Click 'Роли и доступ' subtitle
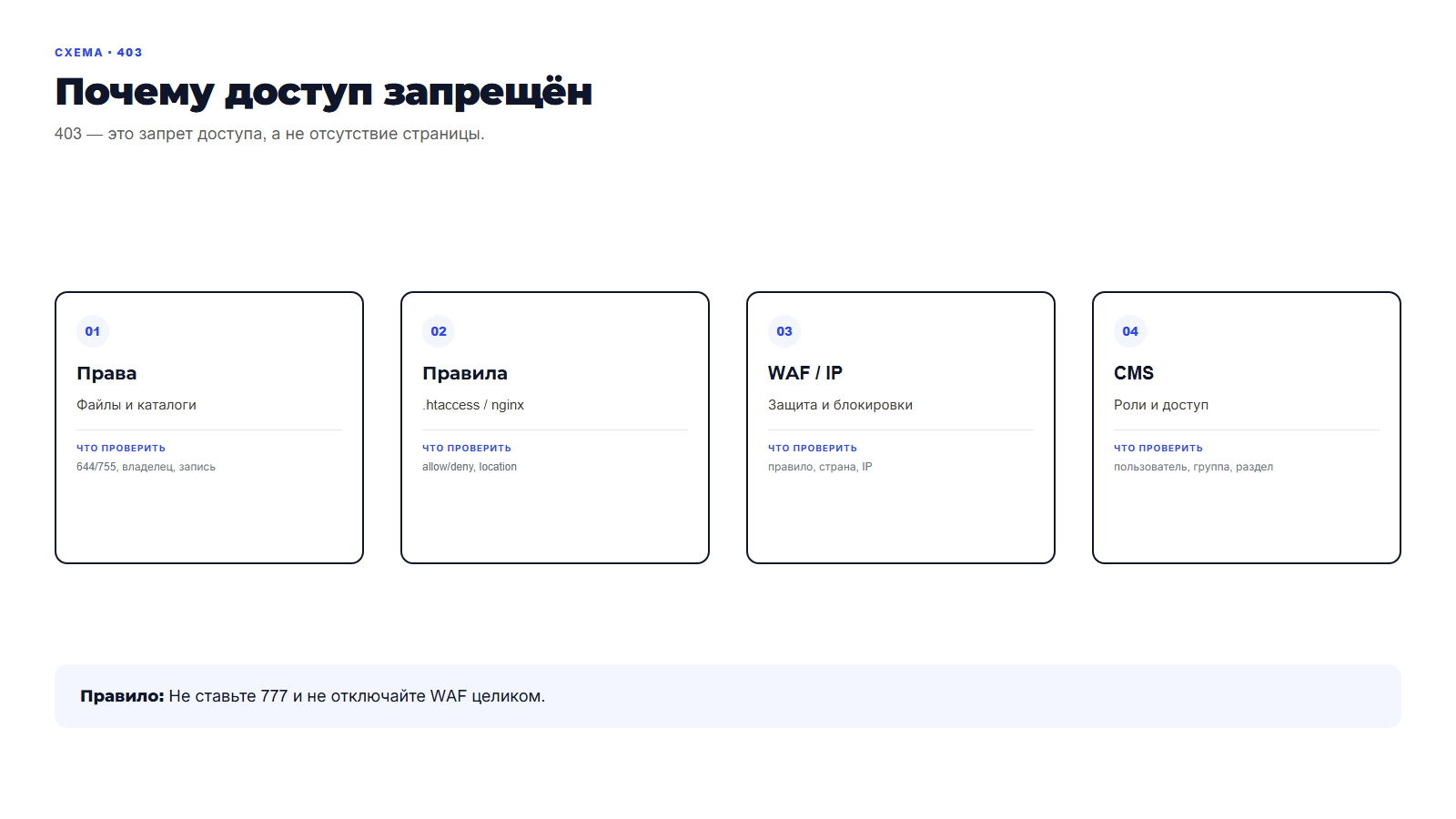This screenshot has width=1456, height=819. (x=1161, y=405)
